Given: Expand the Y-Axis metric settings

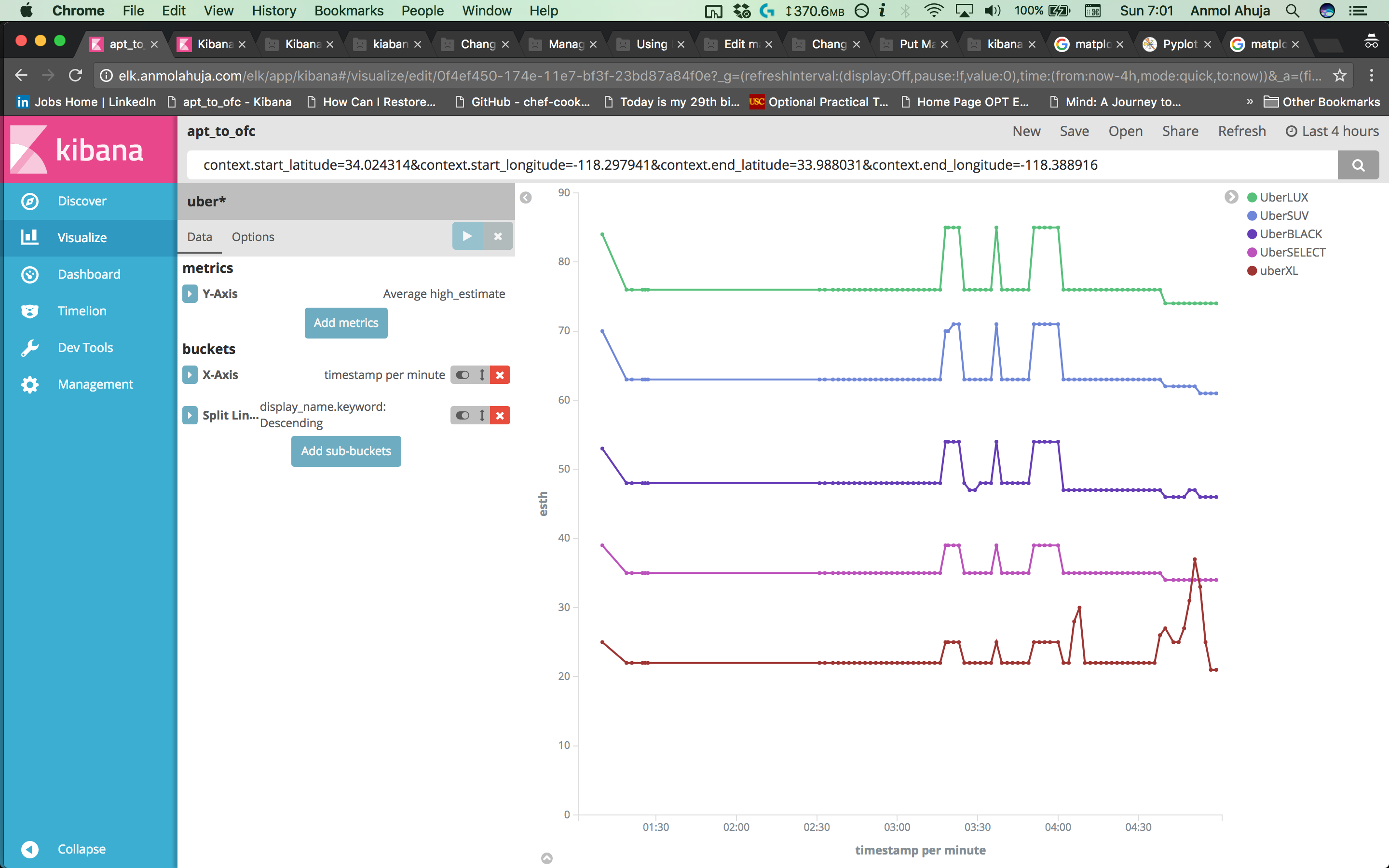Looking at the screenshot, I should pos(190,294).
